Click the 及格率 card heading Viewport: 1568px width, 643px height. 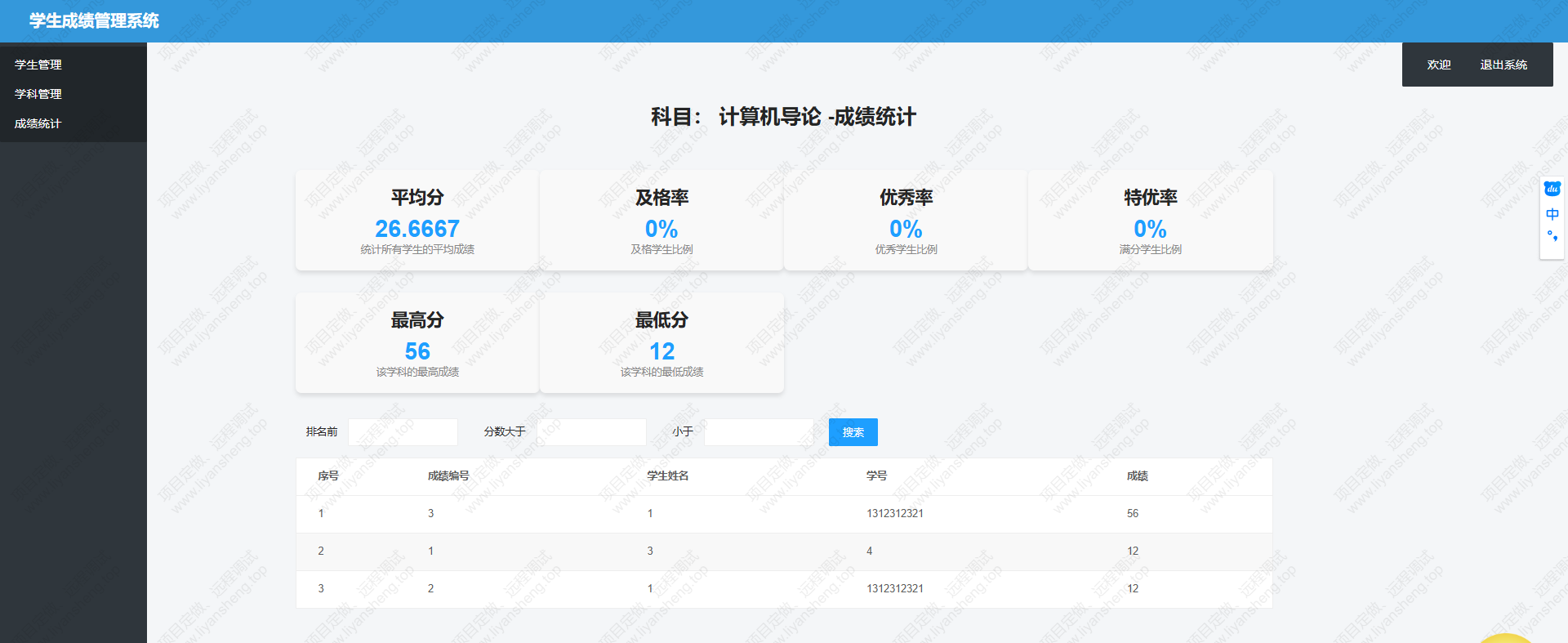[x=661, y=197]
